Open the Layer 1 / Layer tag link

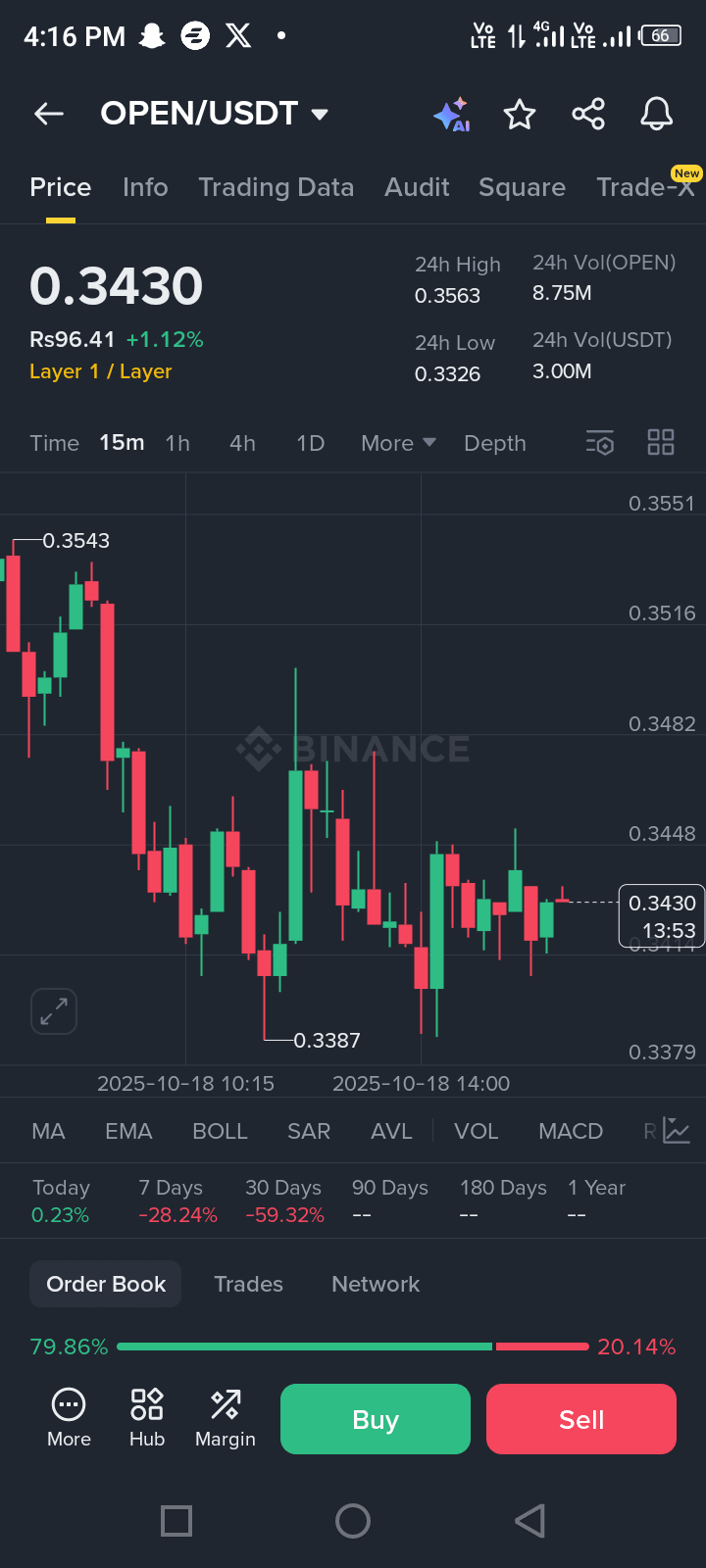click(x=101, y=371)
